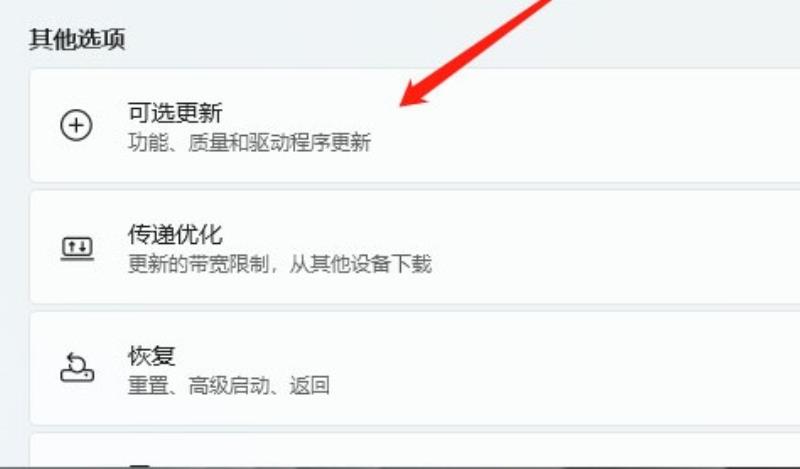800x469 pixels.
Task: Click the 恢复 recovery drive icon
Action: [77, 367]
